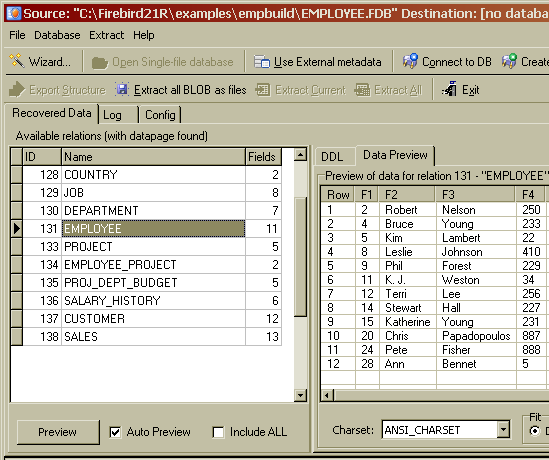Click the F3 column header in preview
Image resolution: width=549 pixels, height=460 pixels.
tap(476, 194)
